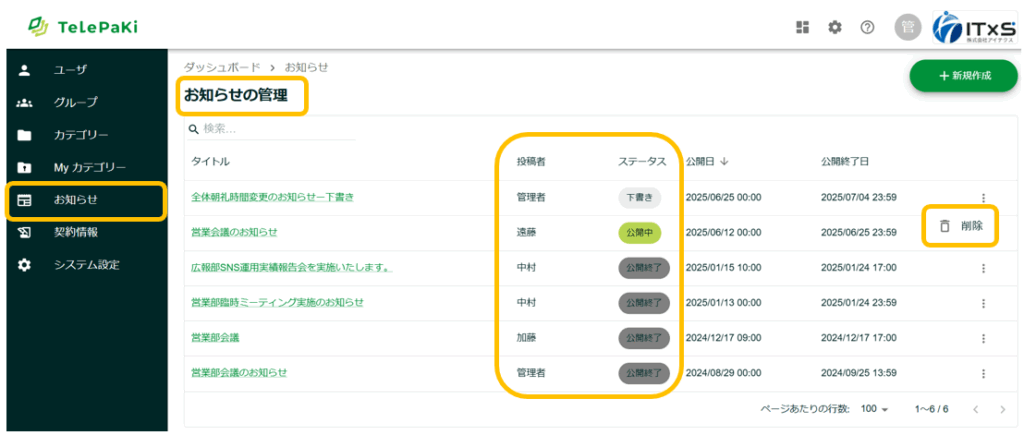
Task: Open three-dot menu for 広報部SNS運用実績報告会 row
Action: click(x=983, y=268)
